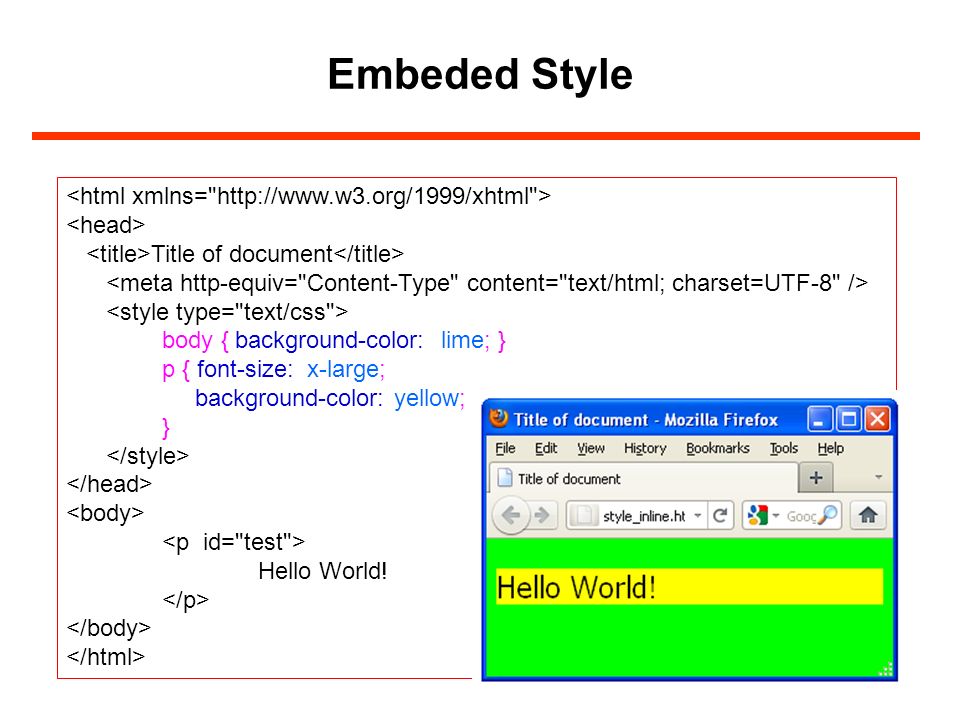Viewport: 960px width, 720px height.
Task: Click the <style type="text/css"> line
Action: tap(227, 312)
